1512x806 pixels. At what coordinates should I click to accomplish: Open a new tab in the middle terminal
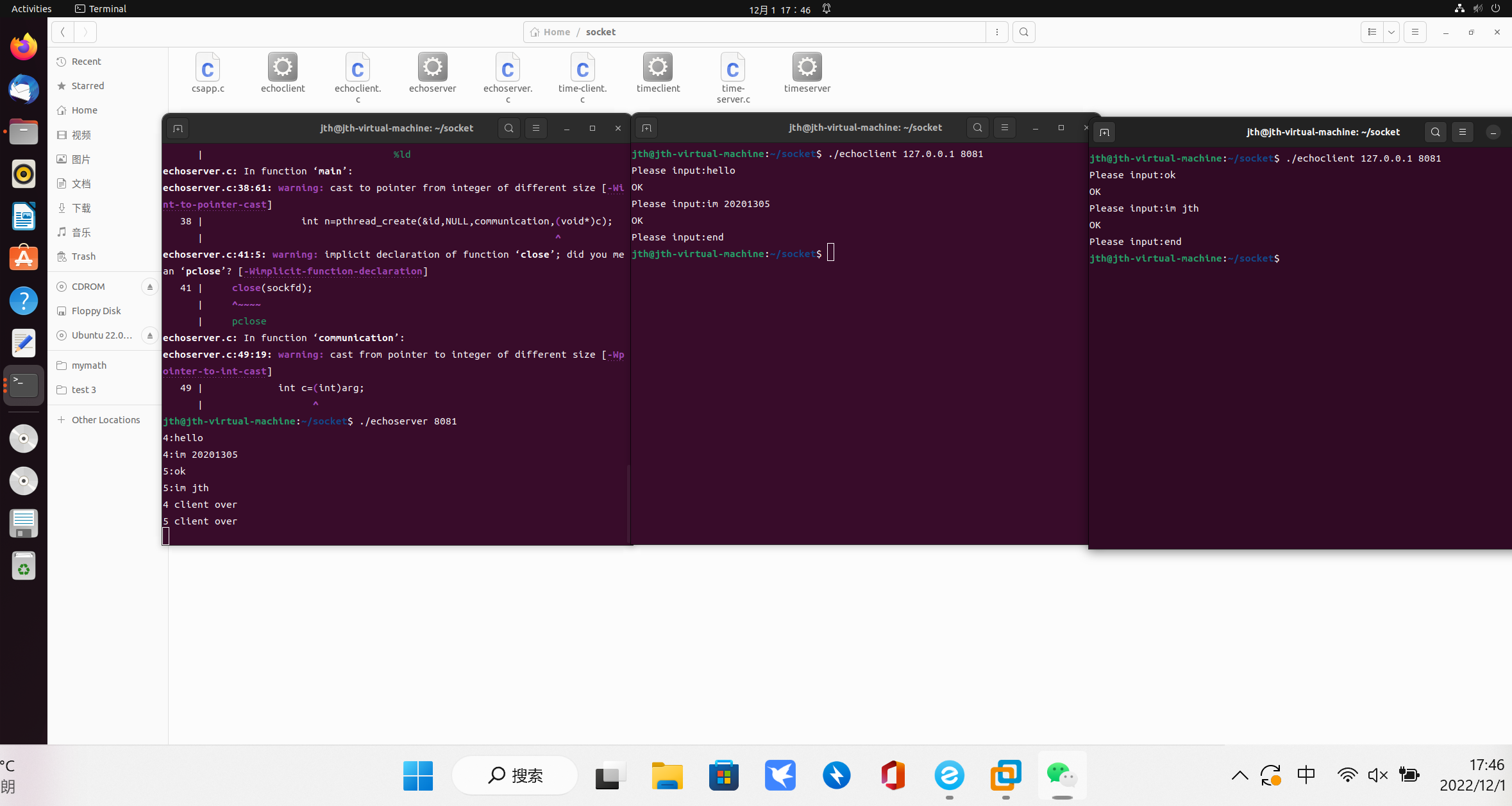pyautogui.click(x=646, y=128)
